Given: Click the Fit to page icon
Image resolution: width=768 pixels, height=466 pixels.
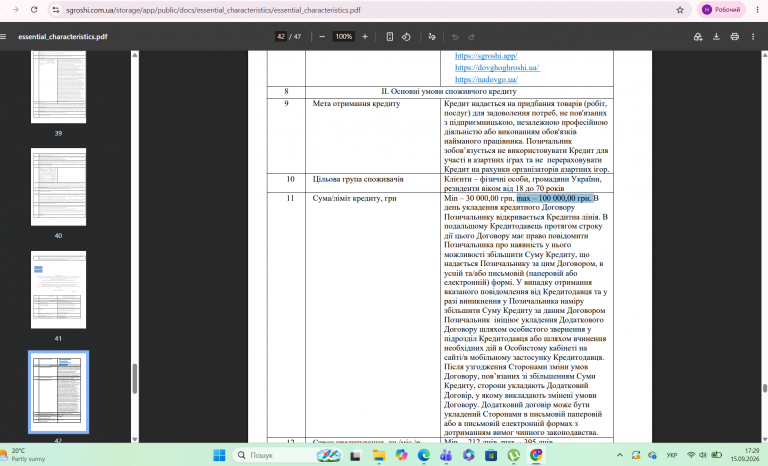Looking at the screenshot, I should click(390, 37).
